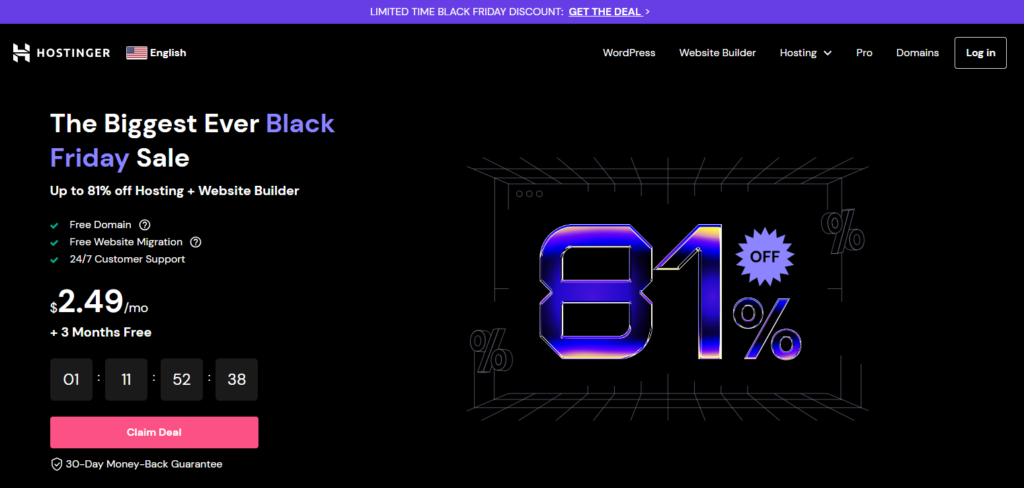
Task: Follow the GET THE DEAL banner link
Action: pyautogui.click(x=604, y=12)
